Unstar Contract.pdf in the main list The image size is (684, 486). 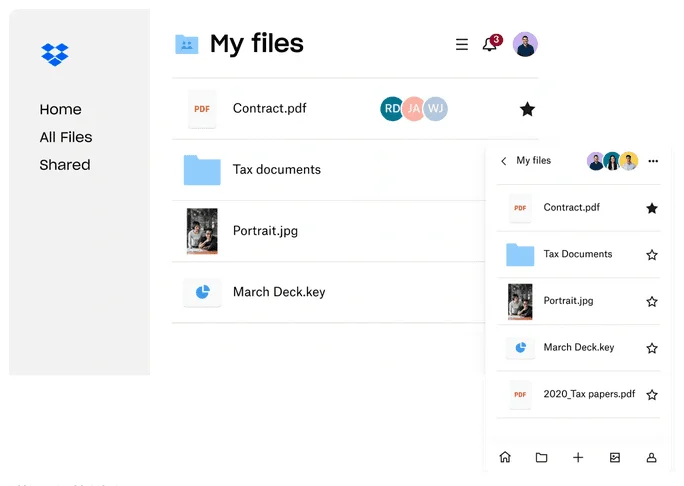527,109
